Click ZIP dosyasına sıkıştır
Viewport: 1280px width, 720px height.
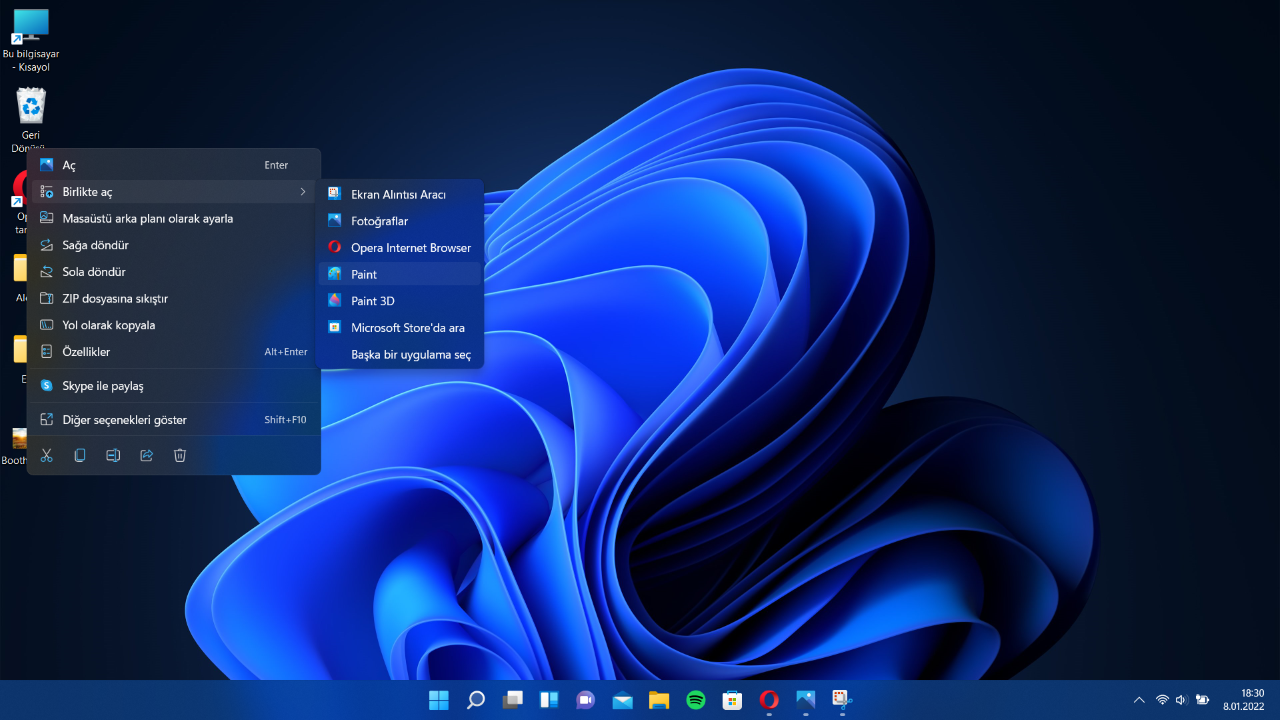(x=174, y=298)
